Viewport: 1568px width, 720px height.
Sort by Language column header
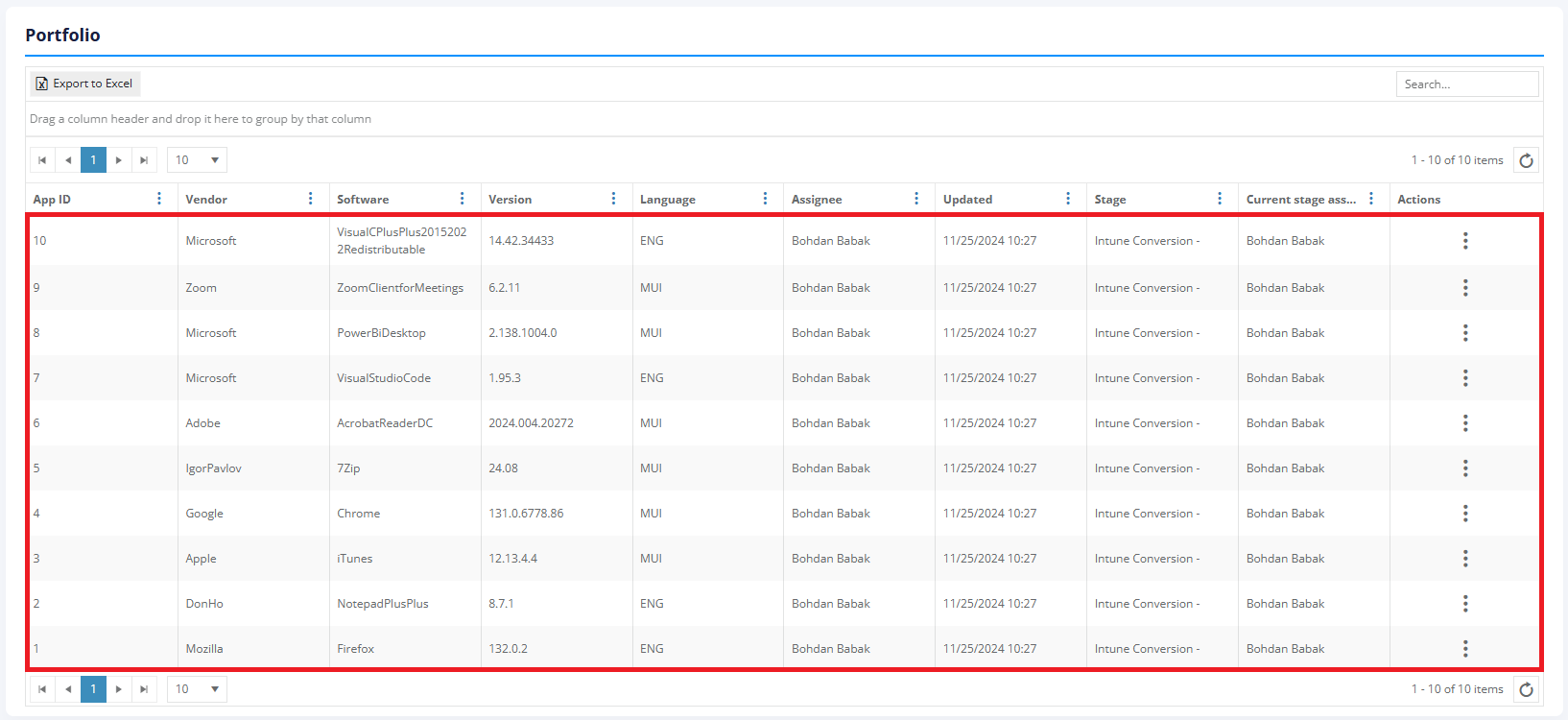tap(668, 200)
